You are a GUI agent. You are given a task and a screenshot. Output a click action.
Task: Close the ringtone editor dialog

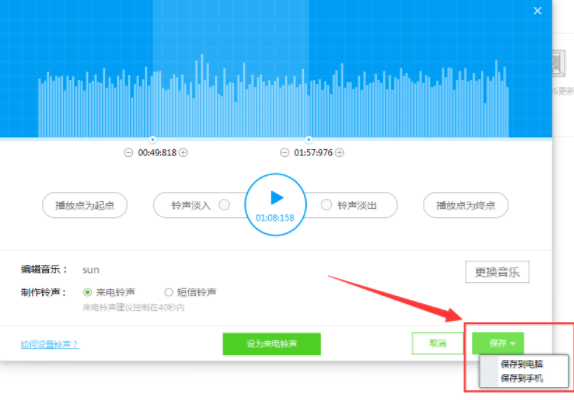point(537,11)
